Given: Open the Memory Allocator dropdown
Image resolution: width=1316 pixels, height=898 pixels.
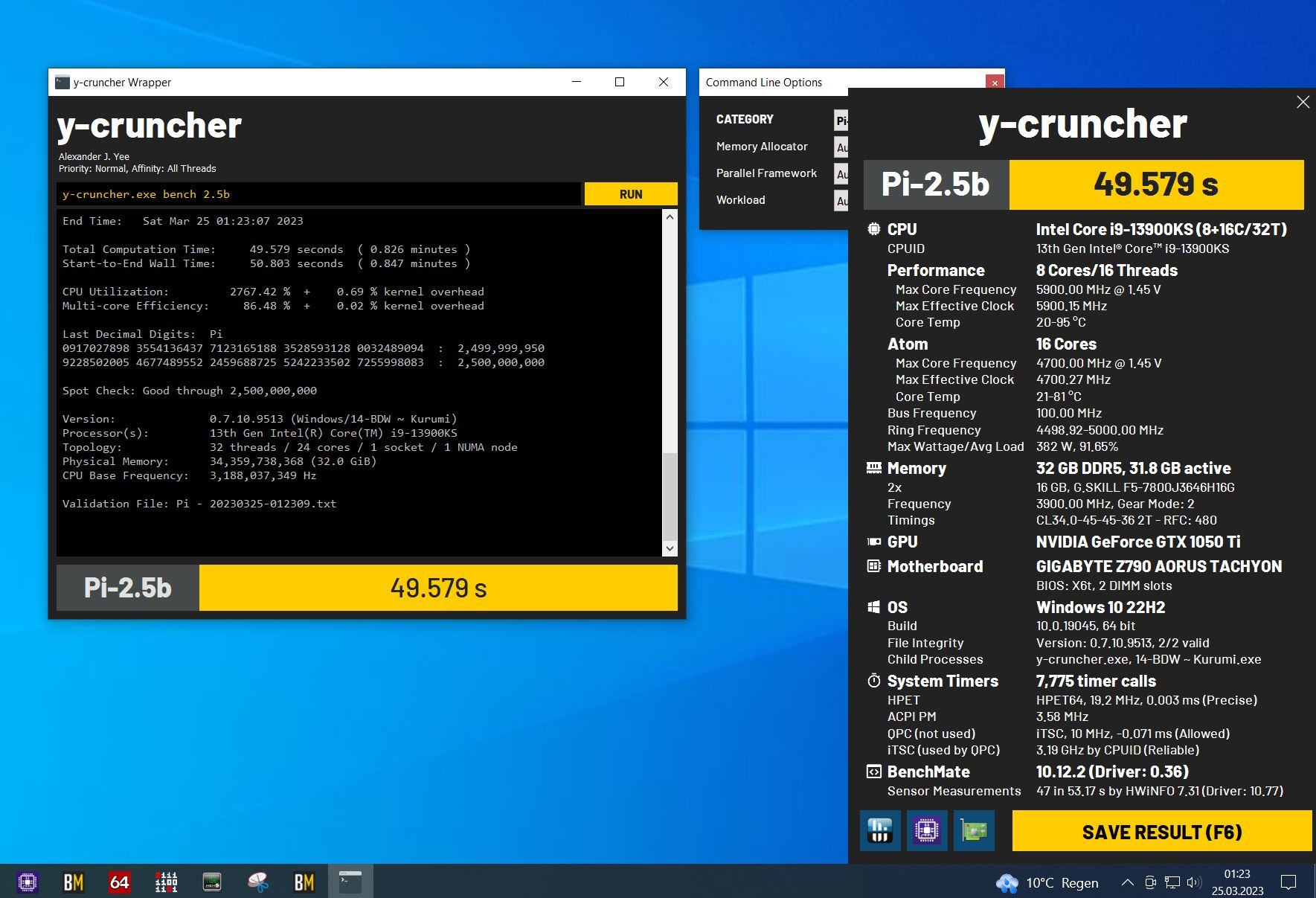Looking at the screenshot, I should click(841, 147).
